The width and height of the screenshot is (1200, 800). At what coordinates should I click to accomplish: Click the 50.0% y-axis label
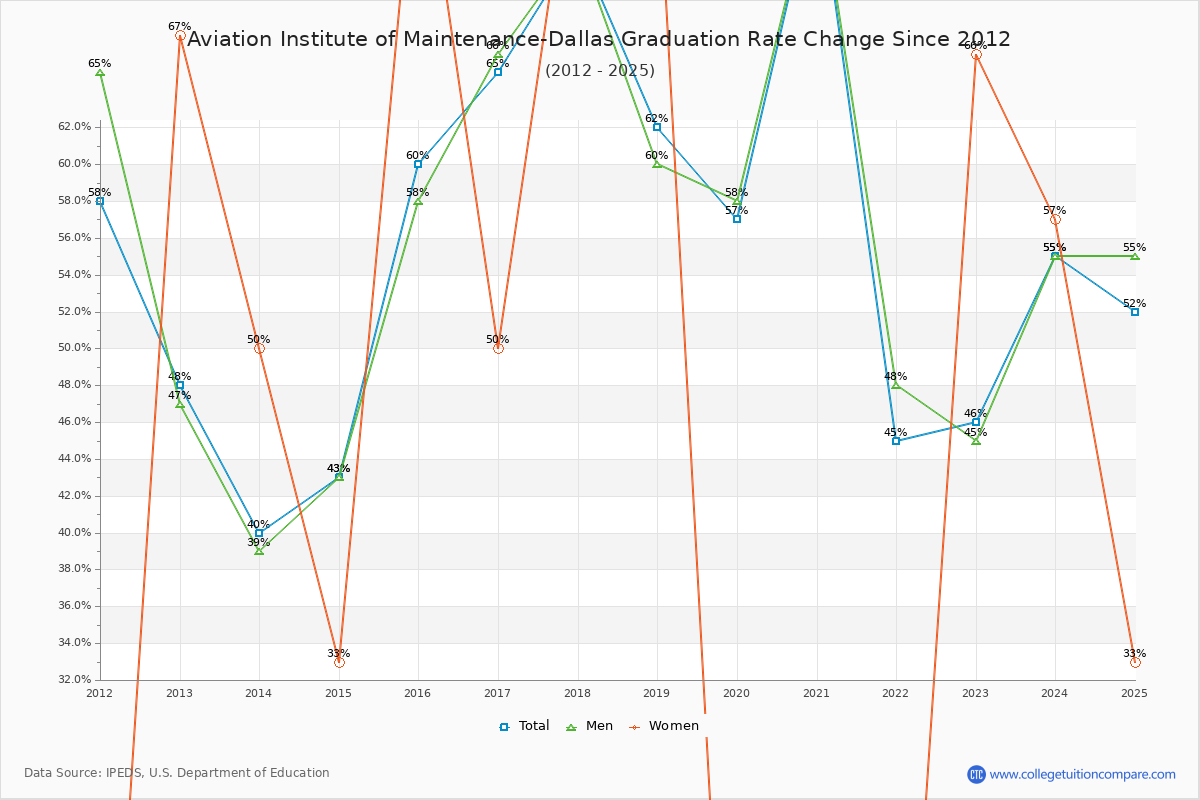(75, 348)
